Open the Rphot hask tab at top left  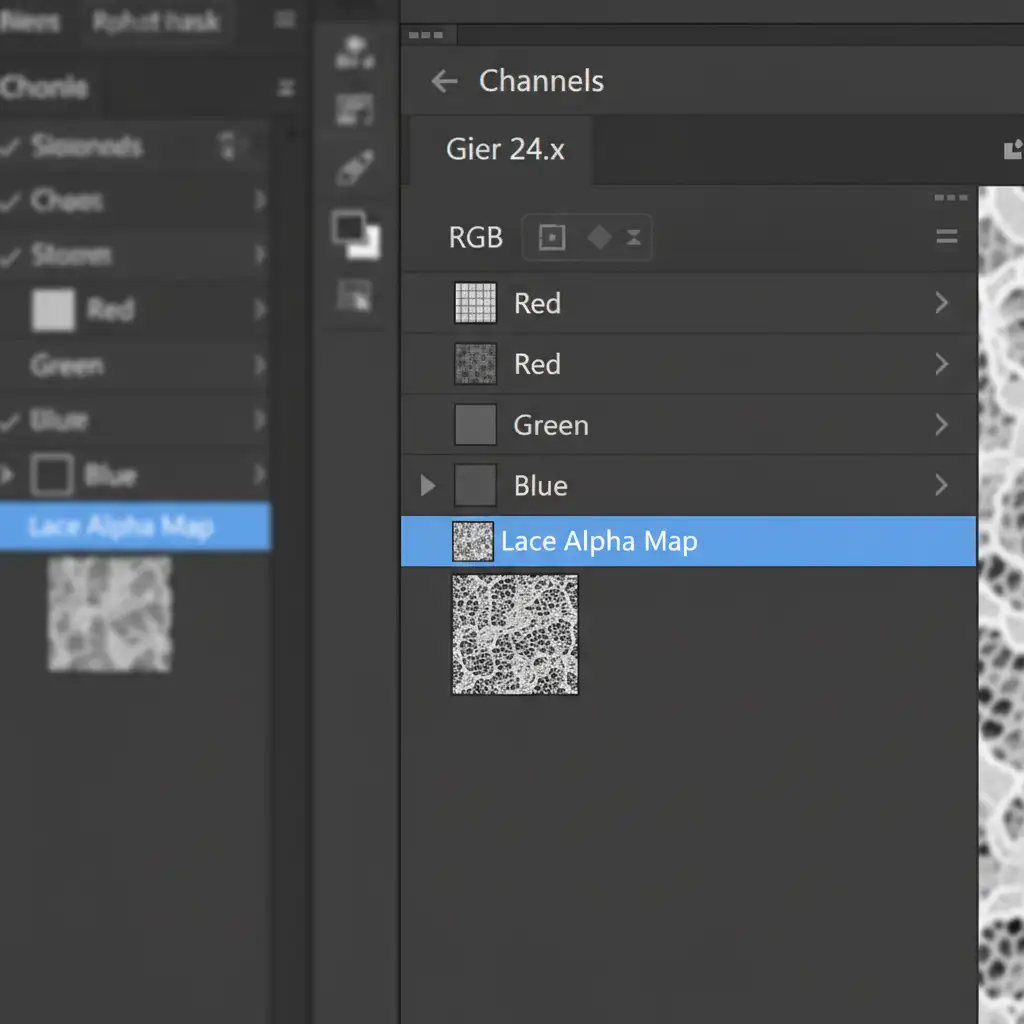[155, 22]
